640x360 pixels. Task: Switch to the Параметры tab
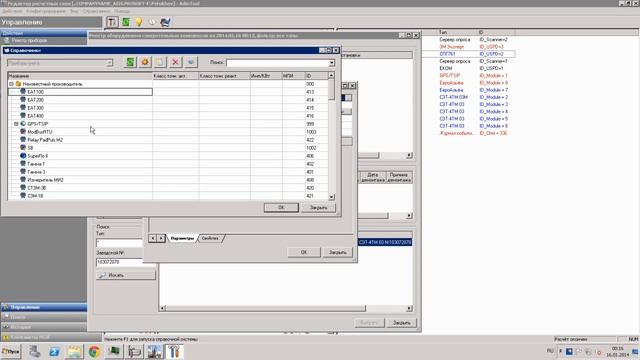pos(182,238)
